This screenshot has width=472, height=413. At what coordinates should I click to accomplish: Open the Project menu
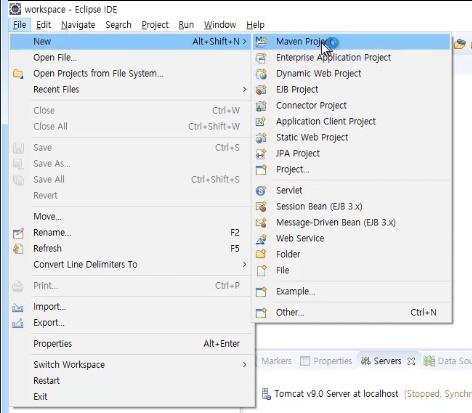click(x=155, y=25)
